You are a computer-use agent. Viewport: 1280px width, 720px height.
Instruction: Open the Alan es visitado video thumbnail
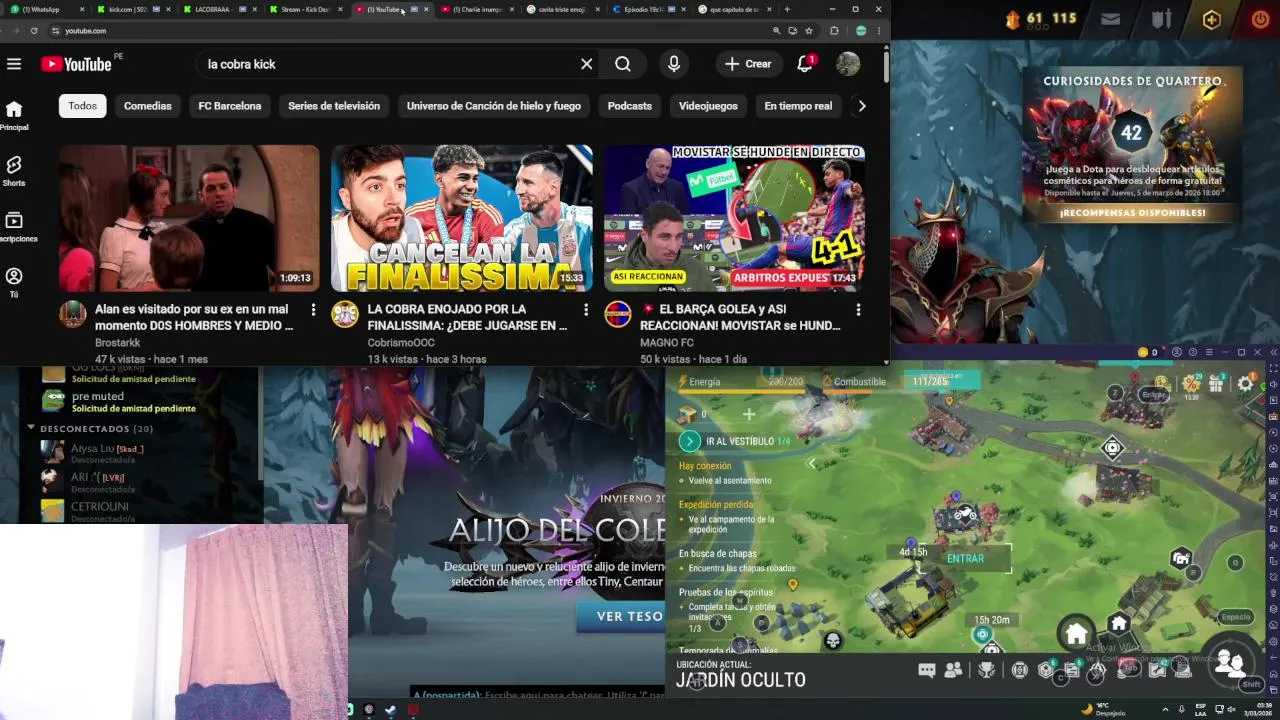pyautogui.click(x=189, y=218)
